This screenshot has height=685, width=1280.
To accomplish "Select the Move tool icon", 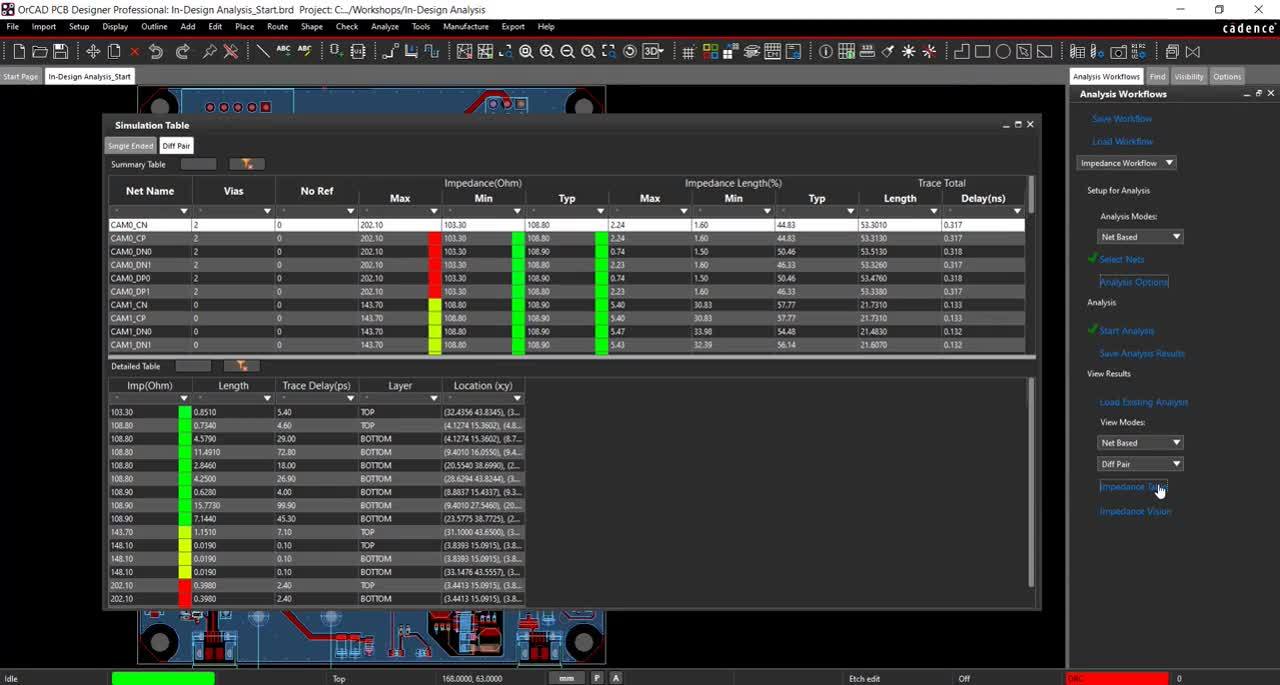I will [93, 51].
